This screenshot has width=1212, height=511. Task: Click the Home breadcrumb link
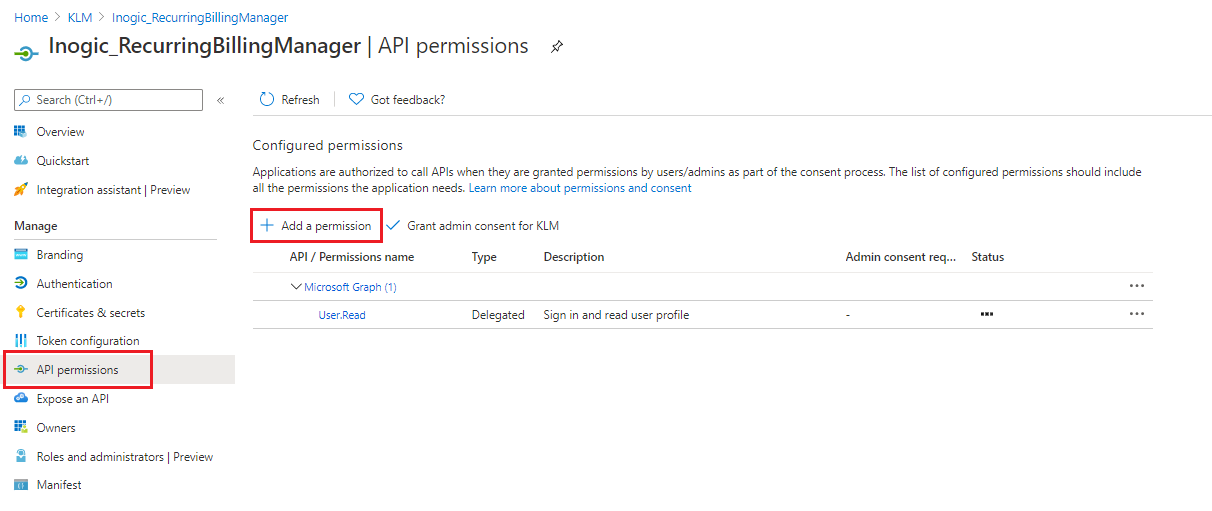tap(31, 18)
